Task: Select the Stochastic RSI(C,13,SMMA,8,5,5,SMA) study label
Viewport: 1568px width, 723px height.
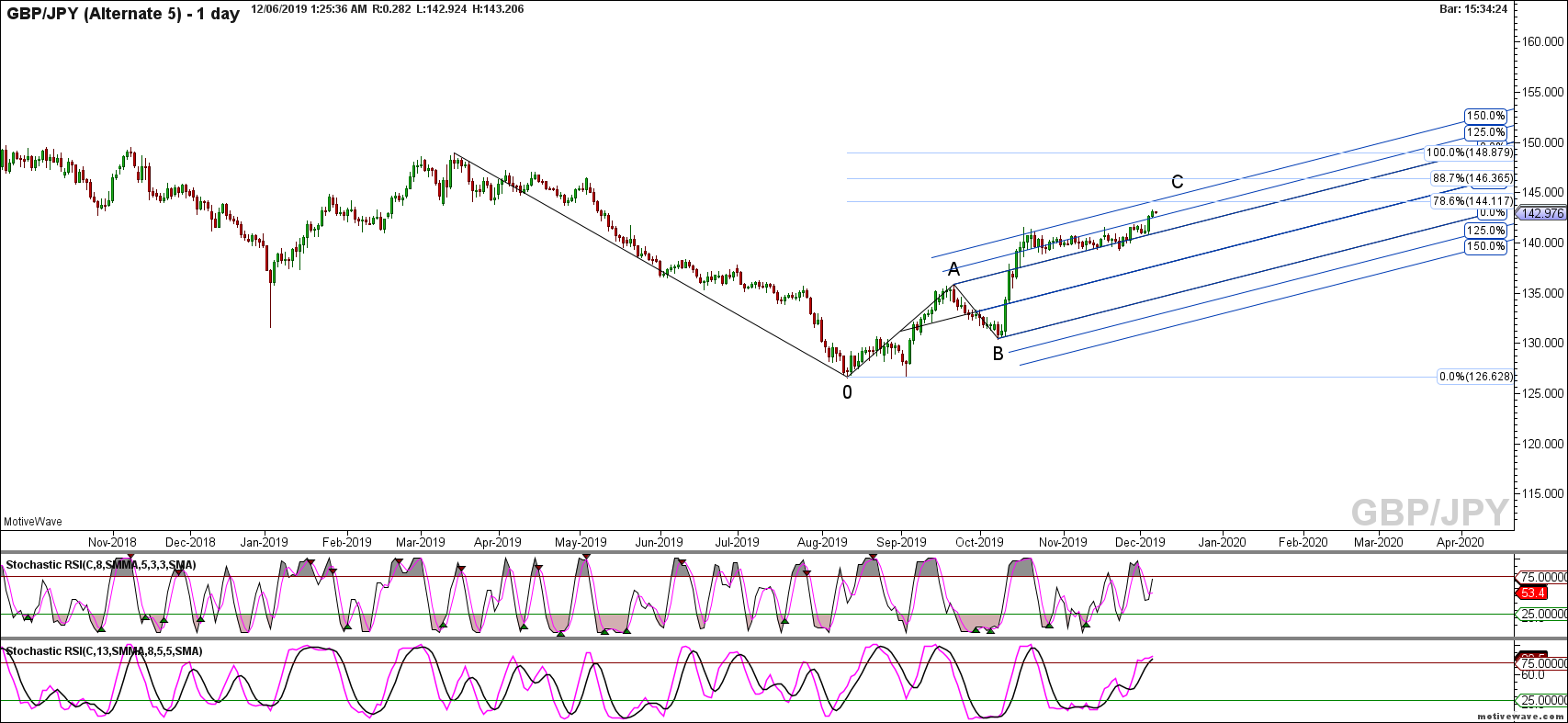Action: tap(104, 651)
